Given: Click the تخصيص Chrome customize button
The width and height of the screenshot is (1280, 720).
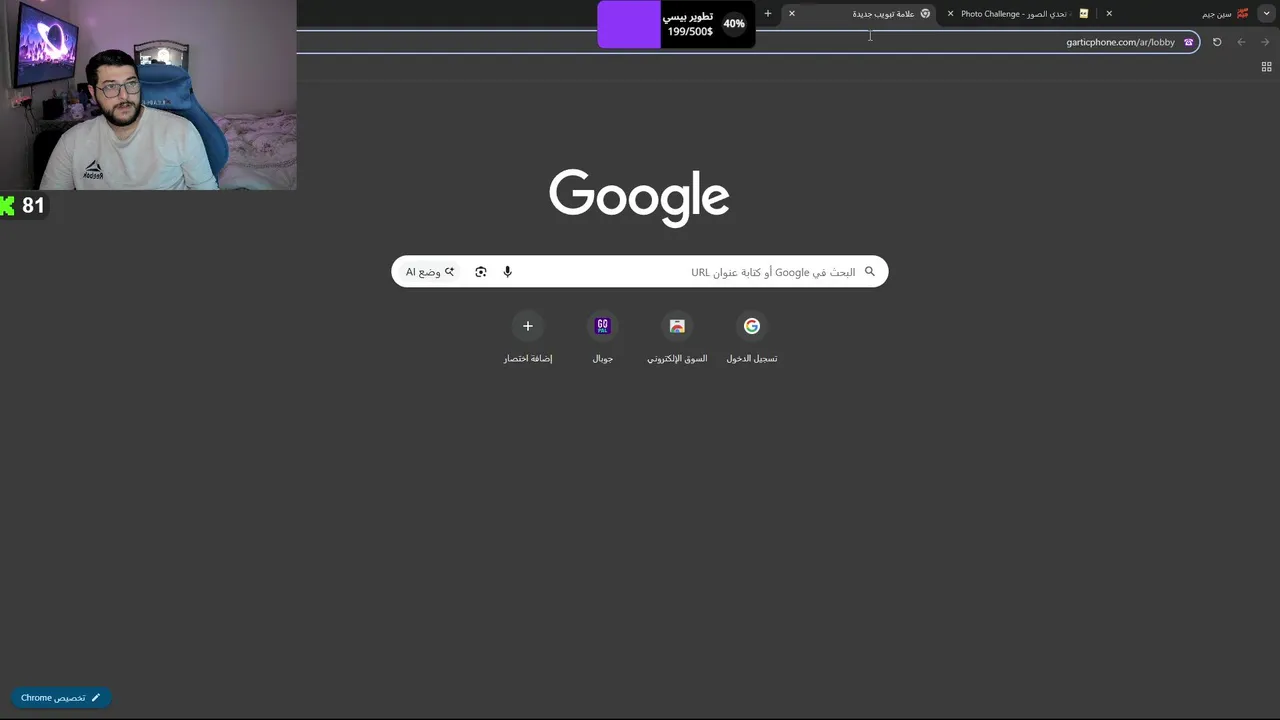Looking at the screenshot, I should tap(61, 698).
